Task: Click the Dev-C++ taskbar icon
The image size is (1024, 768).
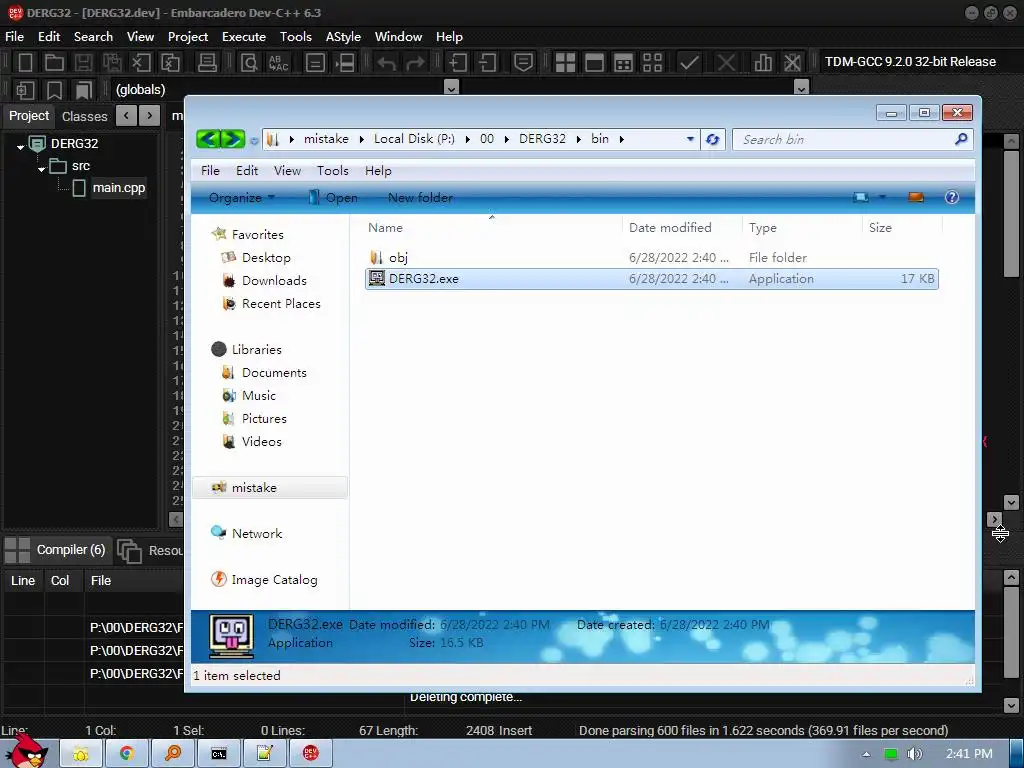Action: click(x=311, y=754)
